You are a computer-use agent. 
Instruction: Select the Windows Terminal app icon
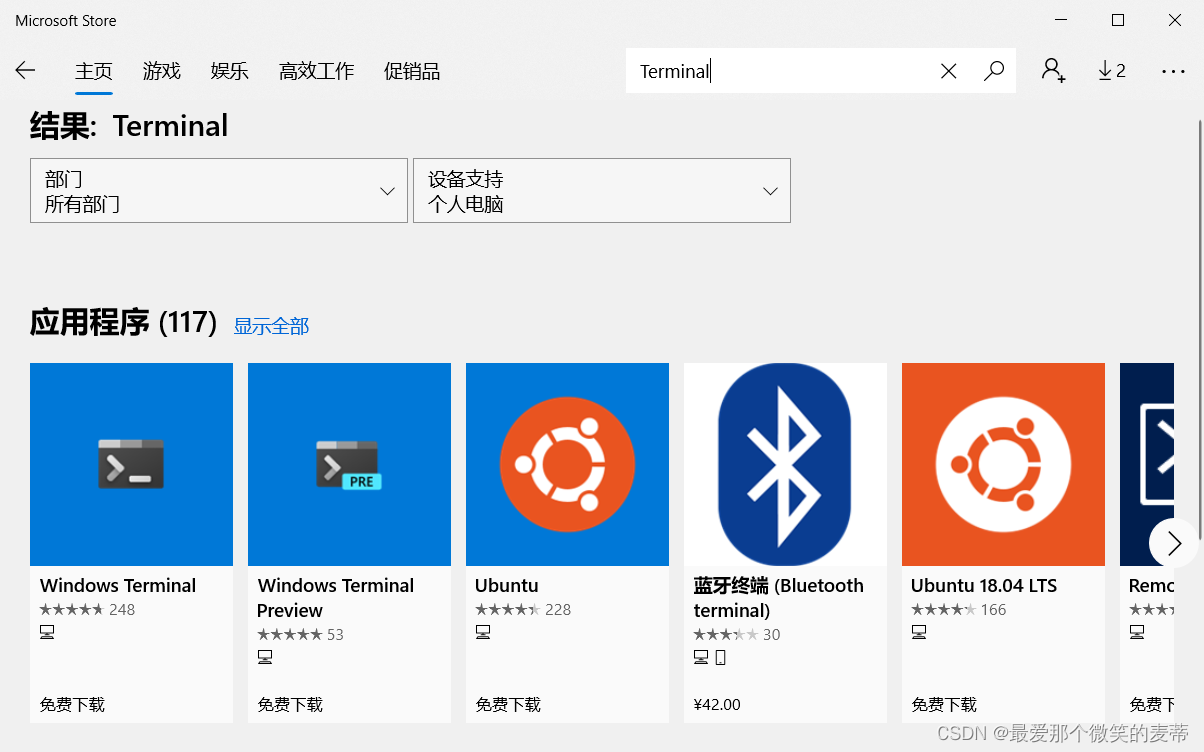click(131, 463)
